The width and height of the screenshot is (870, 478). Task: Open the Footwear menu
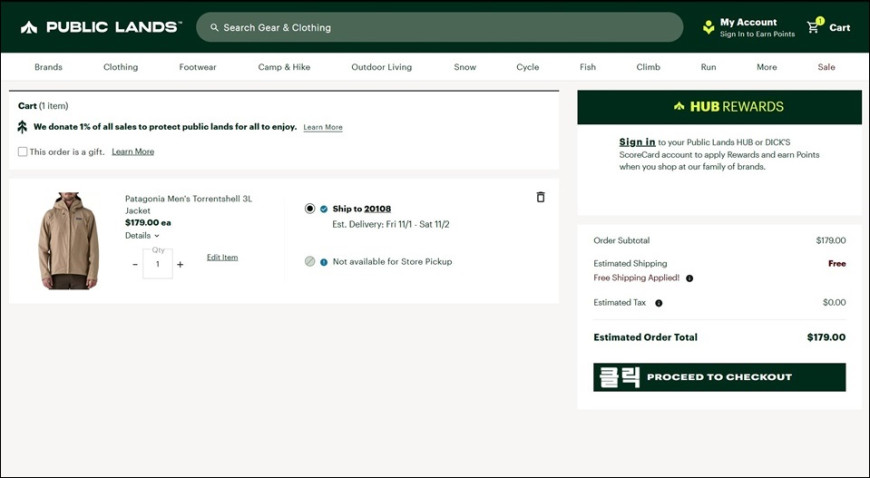tap(198, 67)
